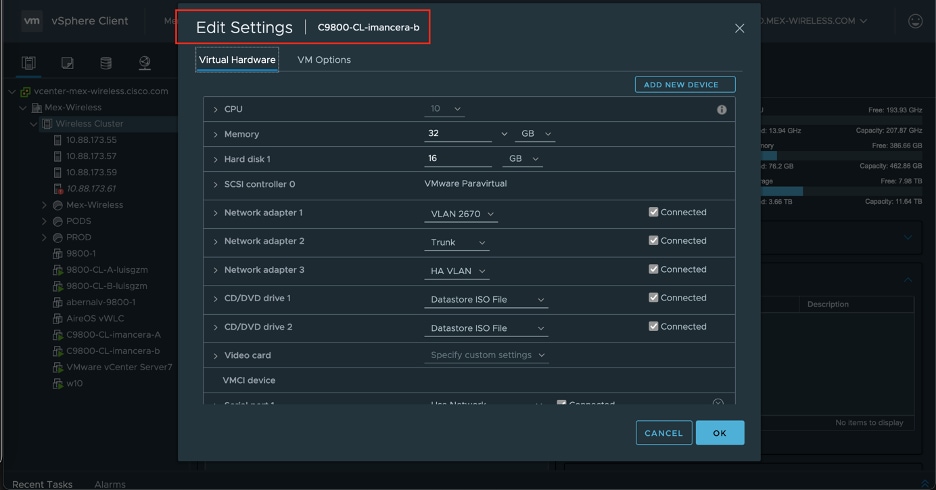Click VM icon for VMware vCenter Server7
This screenshot has width=936, height=490.
[58, 368]
